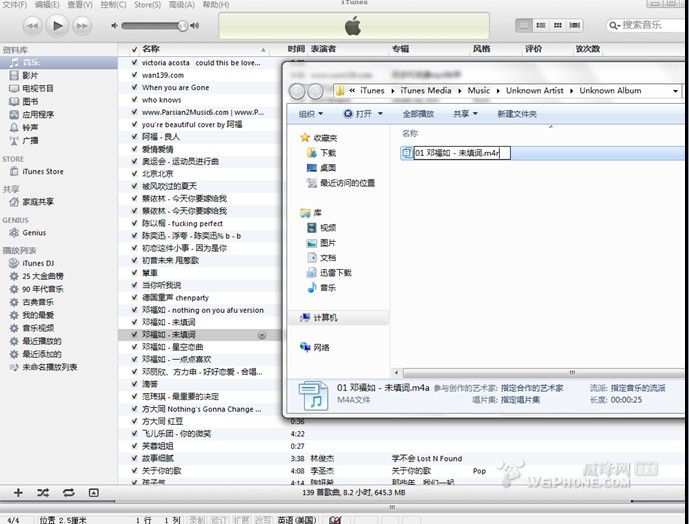
Task: Select 广播 in the iTunes sidebar
Action: 30,141
